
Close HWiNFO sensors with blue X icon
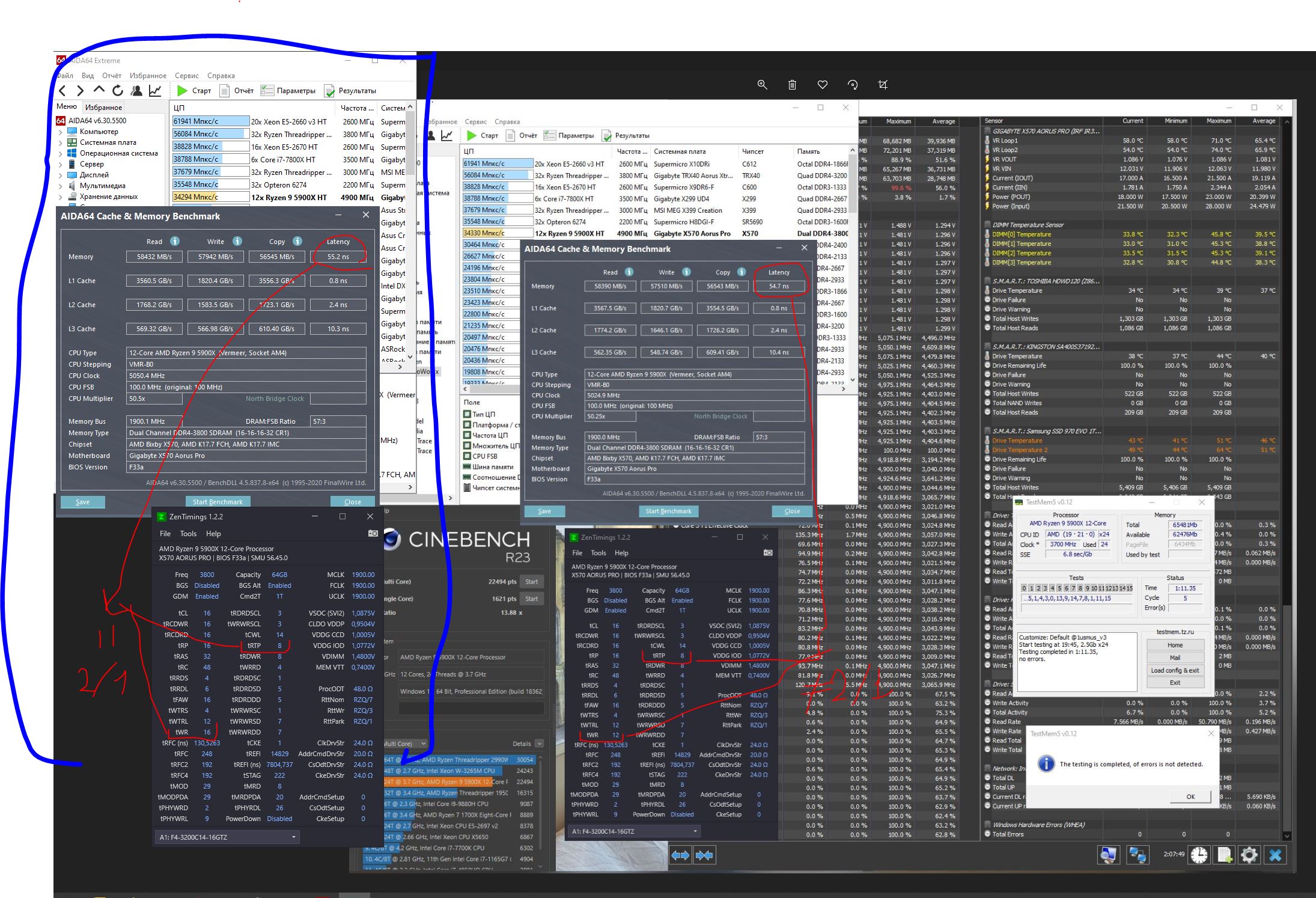[x=1275, y=855]
